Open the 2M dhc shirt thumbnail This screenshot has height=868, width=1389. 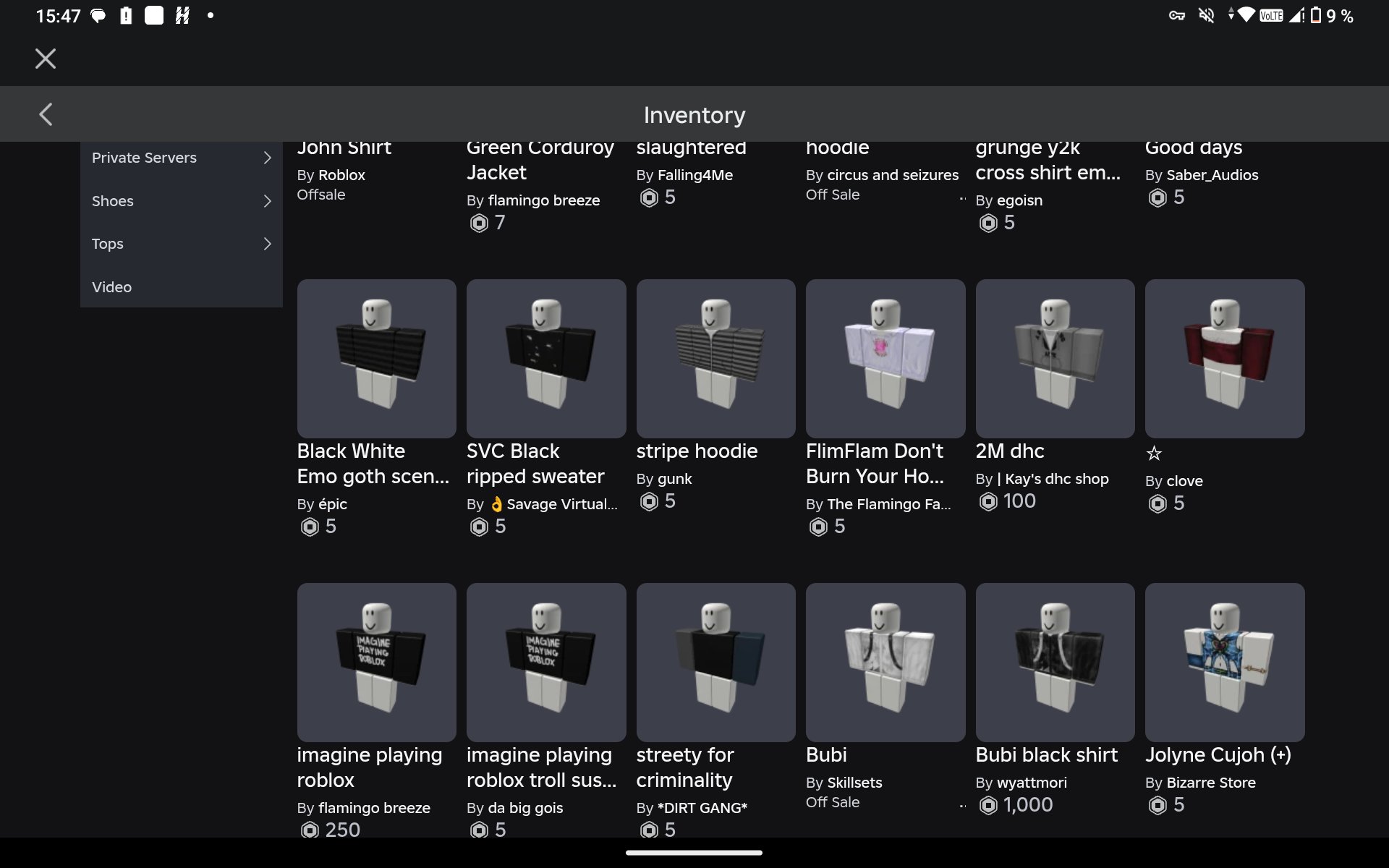tap(1055, 359)
